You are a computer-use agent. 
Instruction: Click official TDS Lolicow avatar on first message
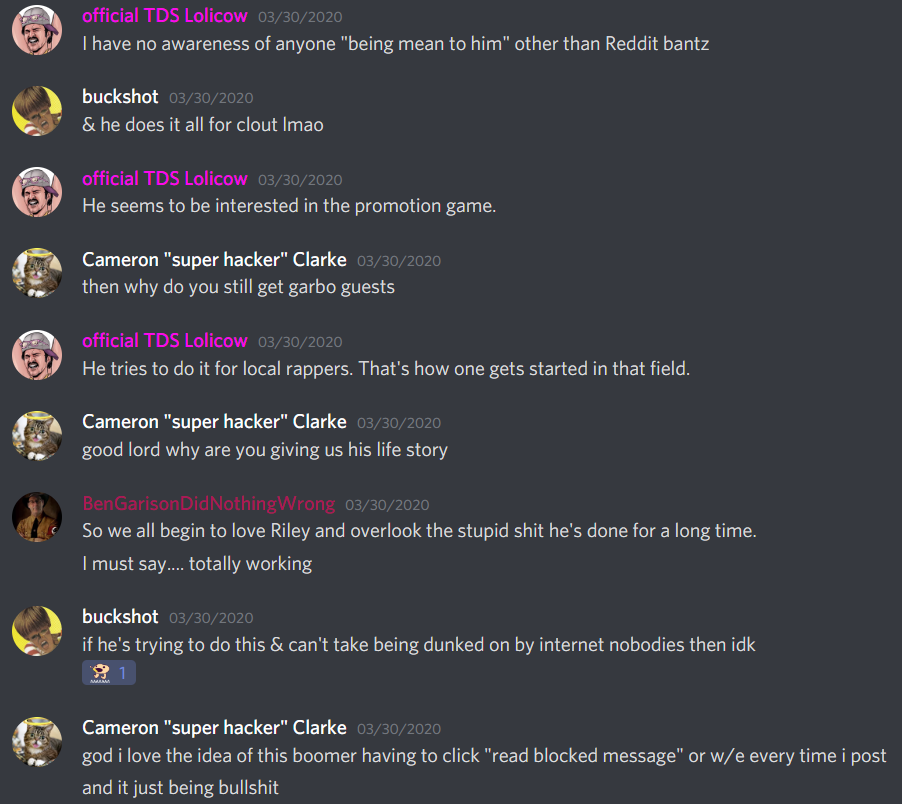point(37,30)
